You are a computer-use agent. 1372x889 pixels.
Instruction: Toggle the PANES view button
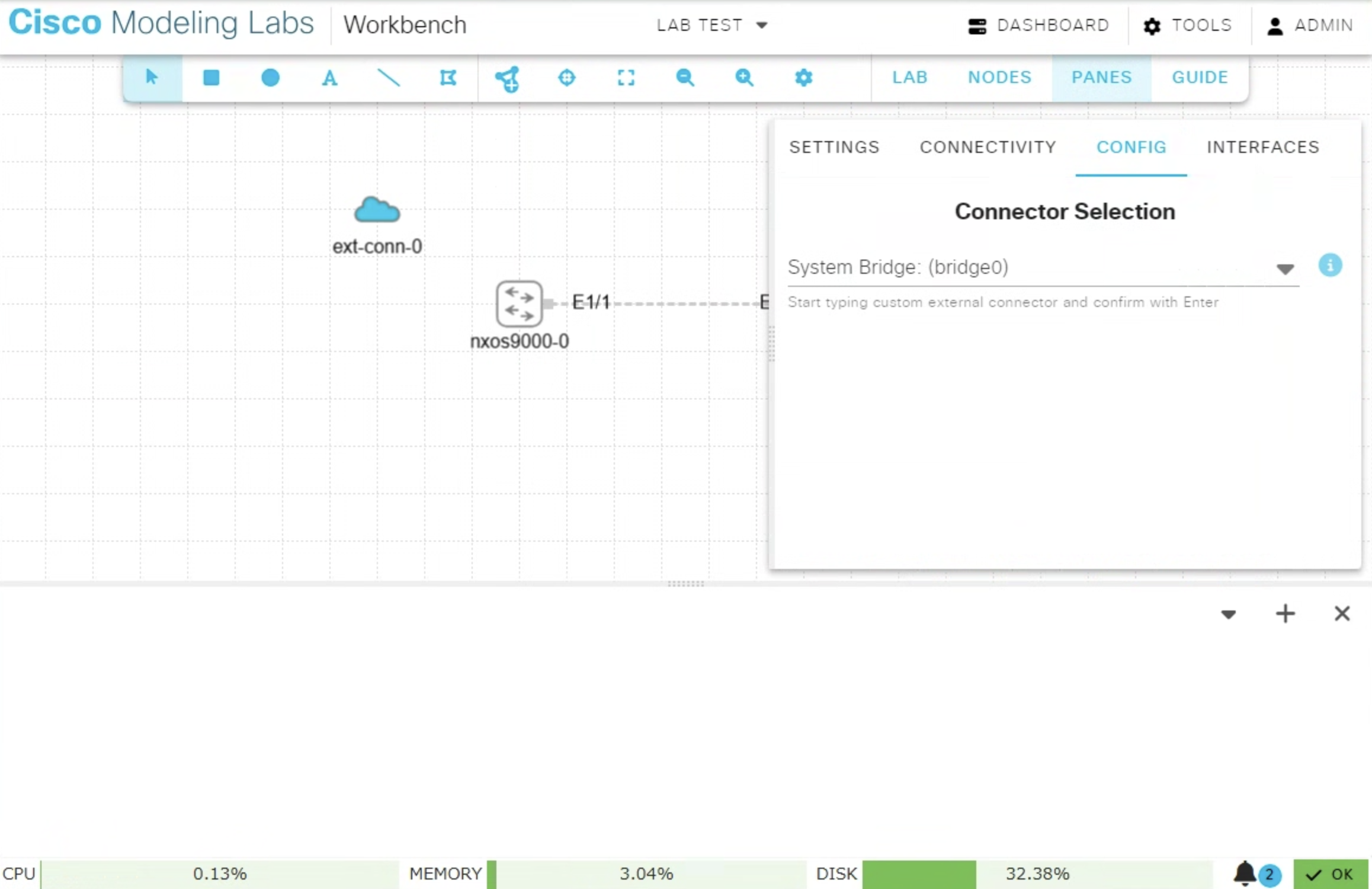pos(1101,78)
